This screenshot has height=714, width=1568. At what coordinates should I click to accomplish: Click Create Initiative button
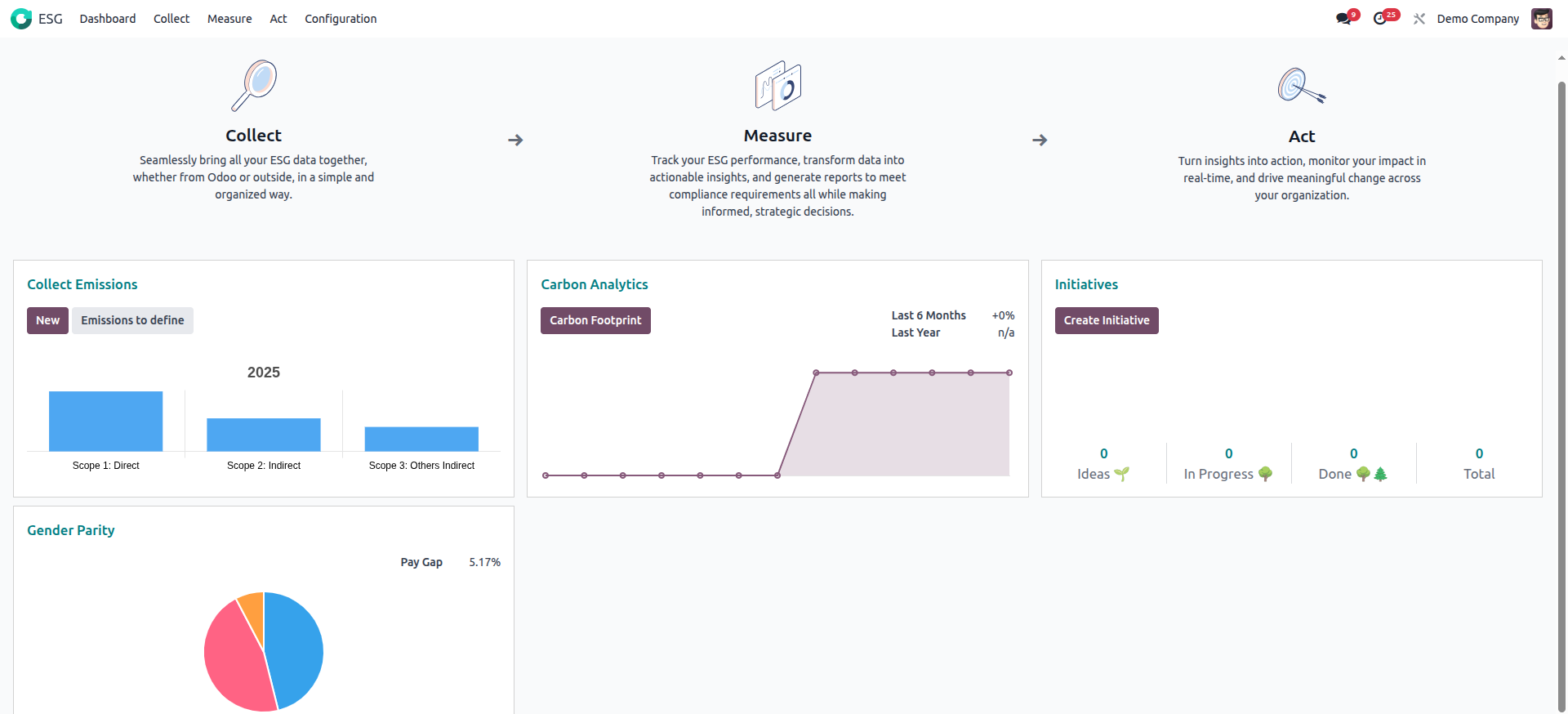(x=1107, y=320)
